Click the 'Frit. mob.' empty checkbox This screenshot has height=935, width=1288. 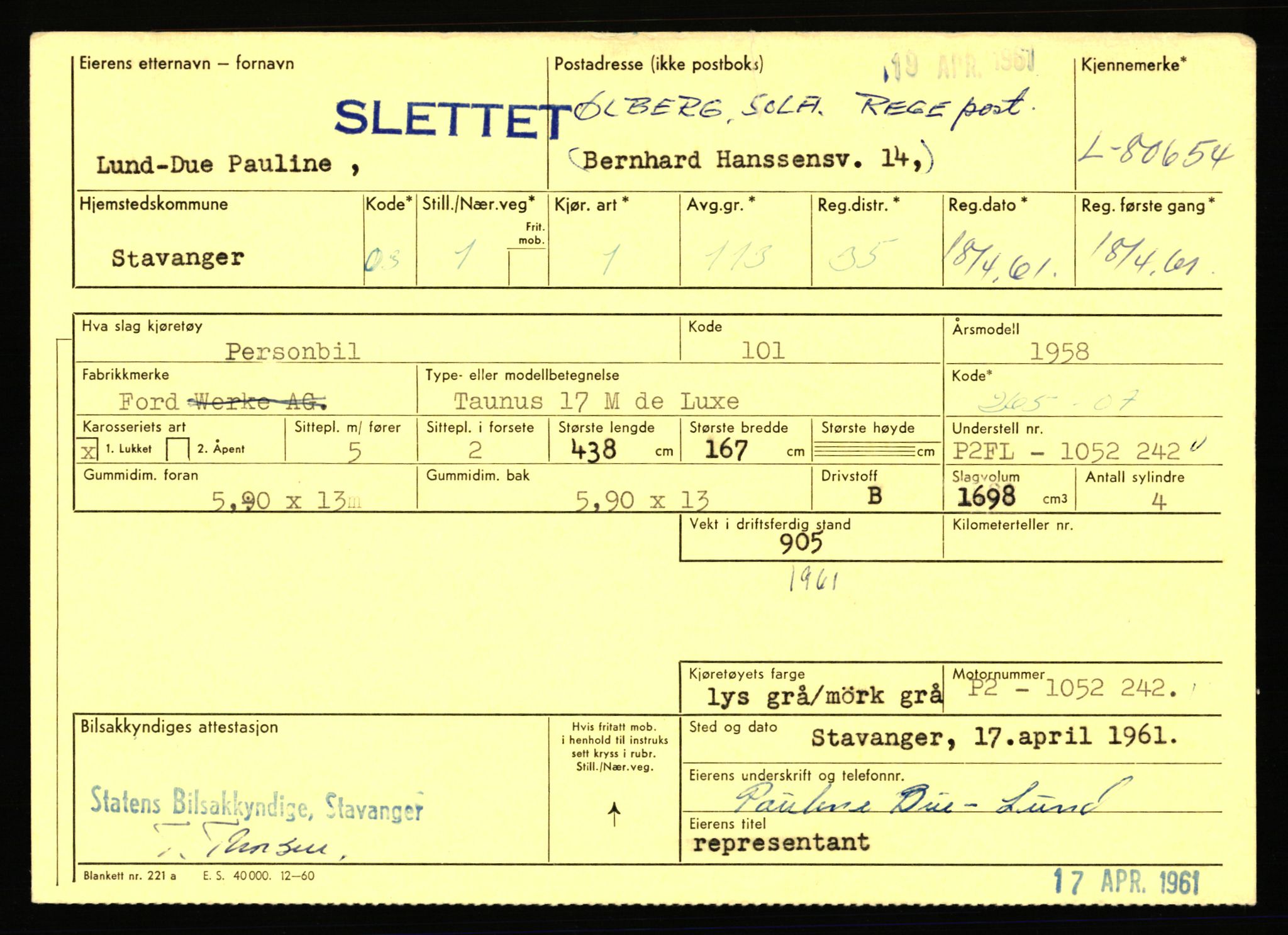(x=528, y=267)
